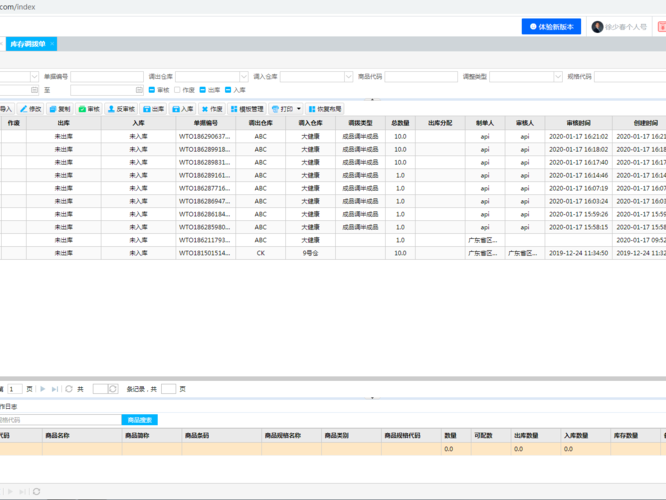Image resolution: width=666 pixels, height=500 pixels.
Task: Sort by the 总数量 column header
Action: point(400,123)
